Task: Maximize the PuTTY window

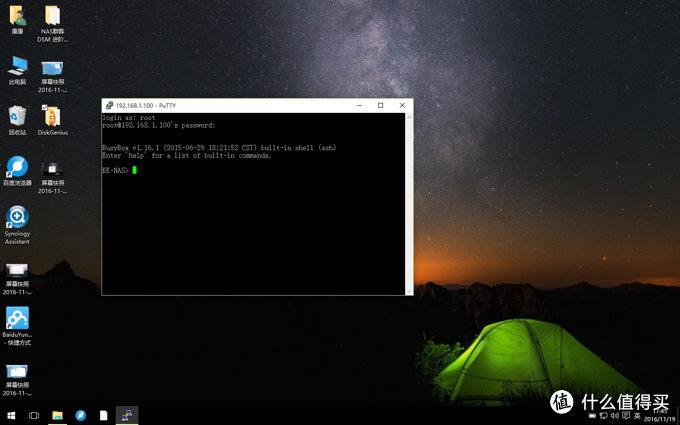Action: pyautogui.click(x=380, y=105)
